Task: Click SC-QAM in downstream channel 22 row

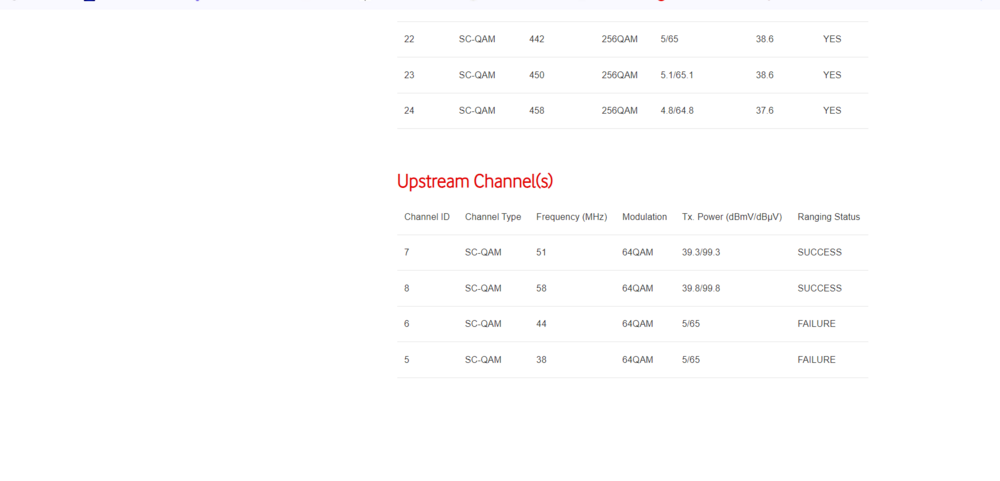Action: (477, 39)
